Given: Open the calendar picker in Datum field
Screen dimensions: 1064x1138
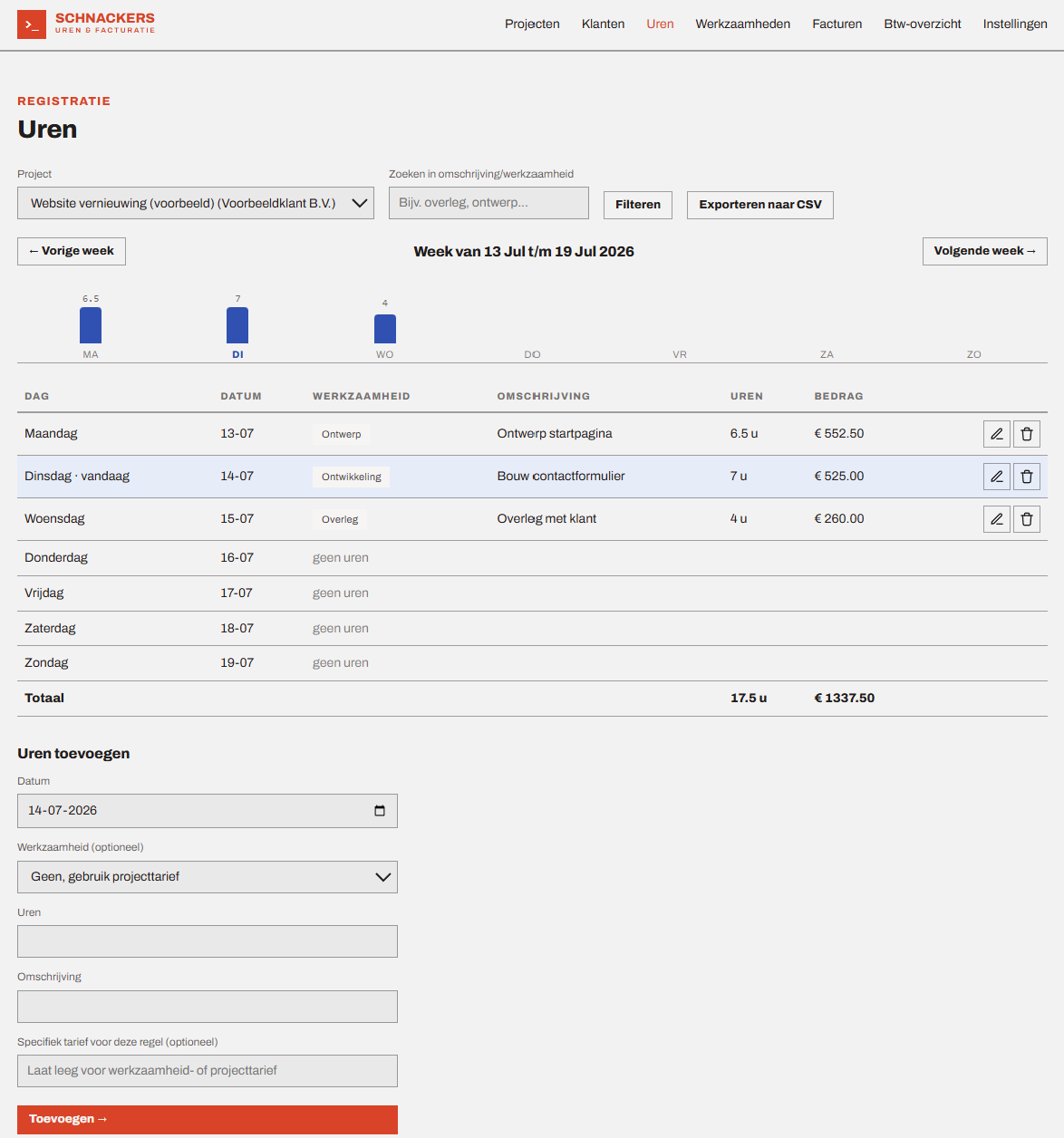Looking at the screenshot, I should pos(380,811).
